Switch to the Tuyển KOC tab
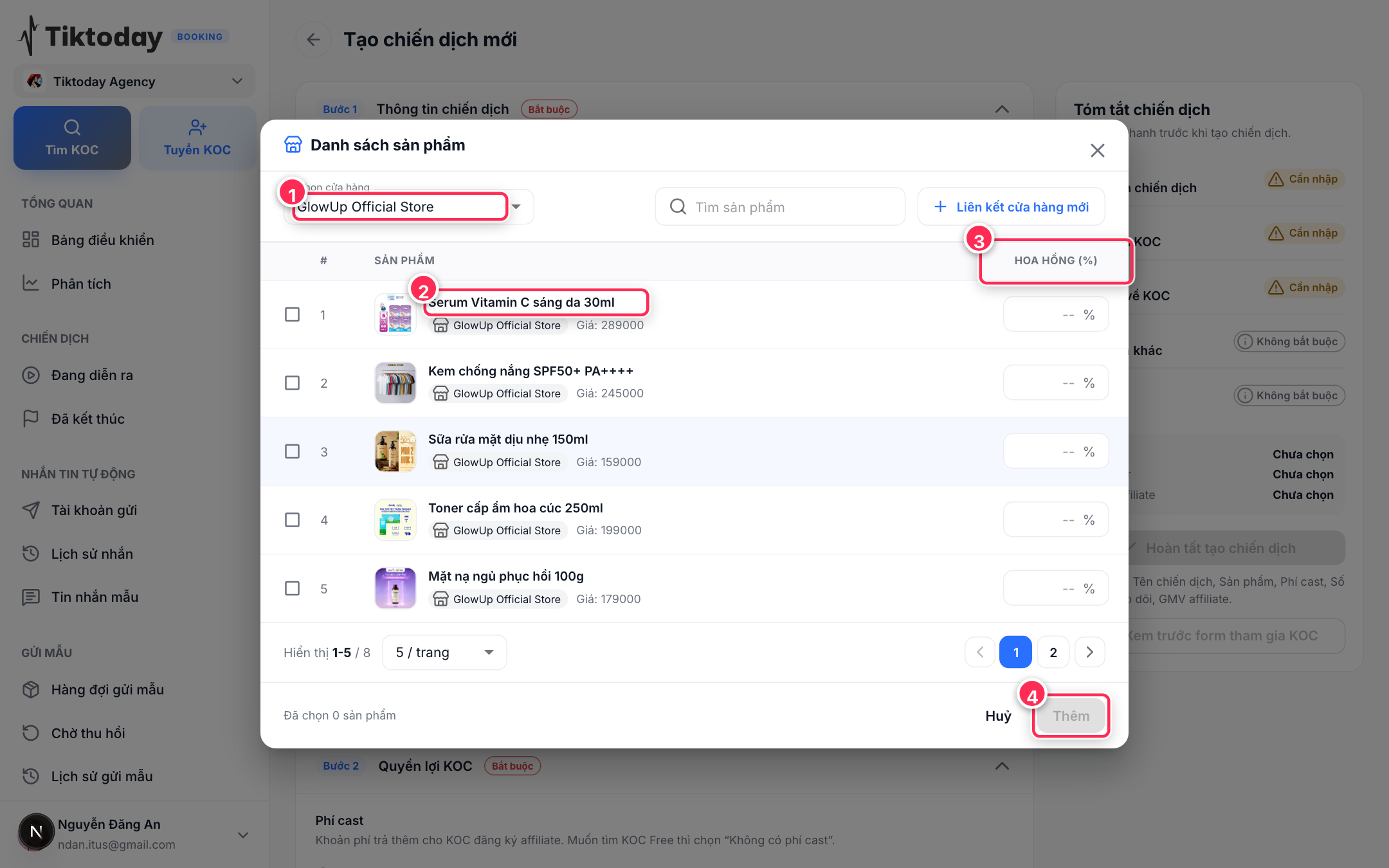 click(x=197, y=138)
